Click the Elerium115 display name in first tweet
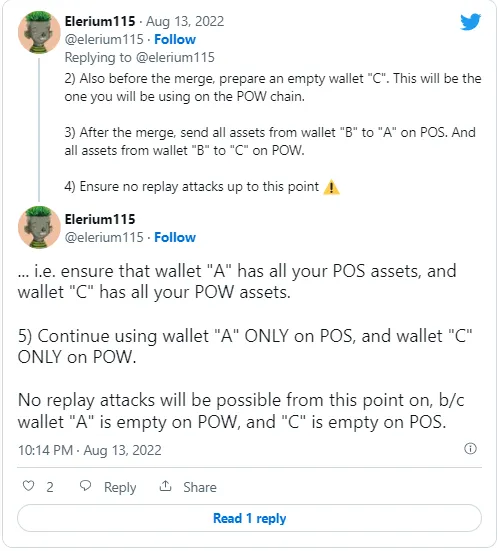Viewport: 498px width, 551px height. click(x=100, y=21)
